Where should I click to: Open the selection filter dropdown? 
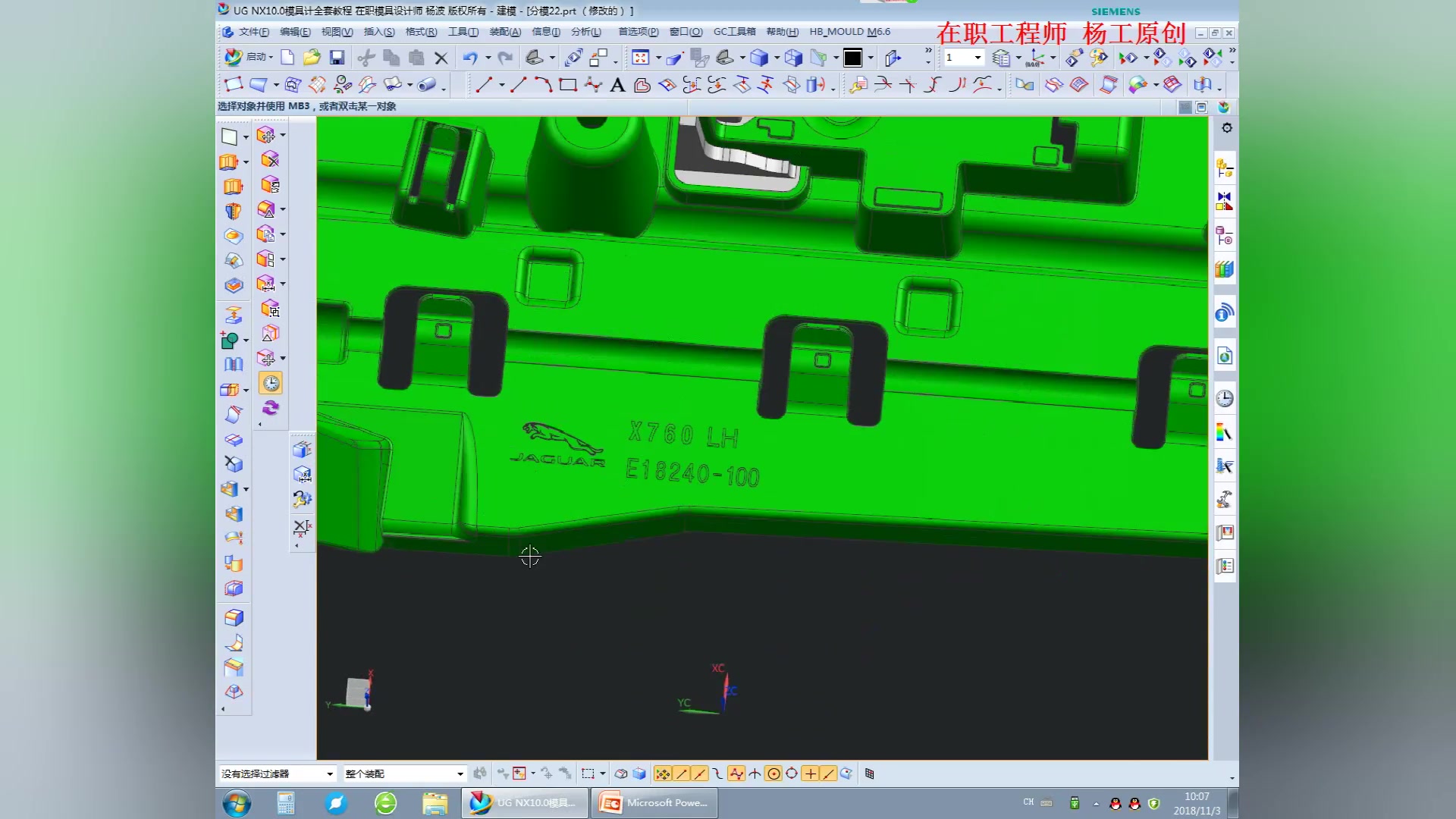(330, 773)
